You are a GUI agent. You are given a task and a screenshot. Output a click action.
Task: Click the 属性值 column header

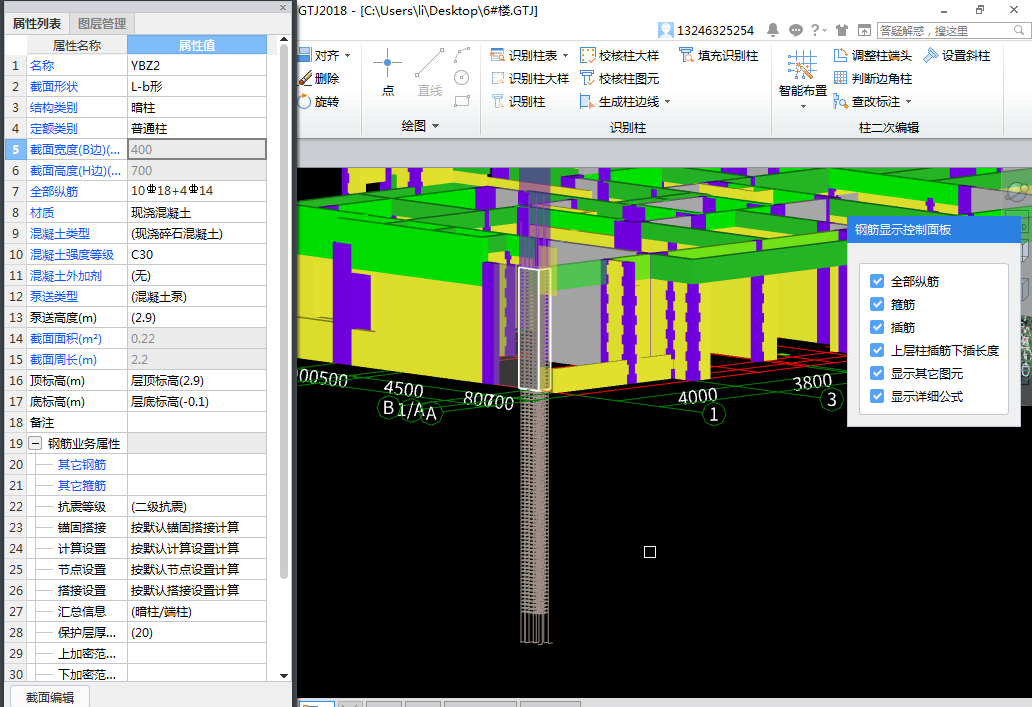click(197, 45)
